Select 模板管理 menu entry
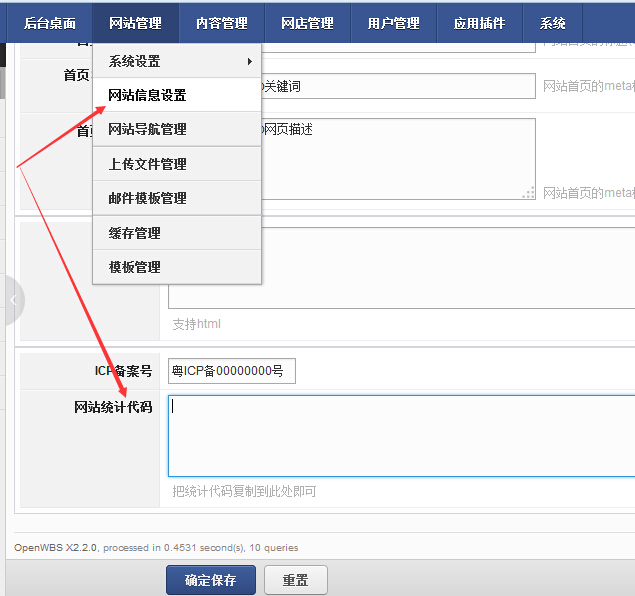Viewport: 635px width, 596px height. (177, 267)
